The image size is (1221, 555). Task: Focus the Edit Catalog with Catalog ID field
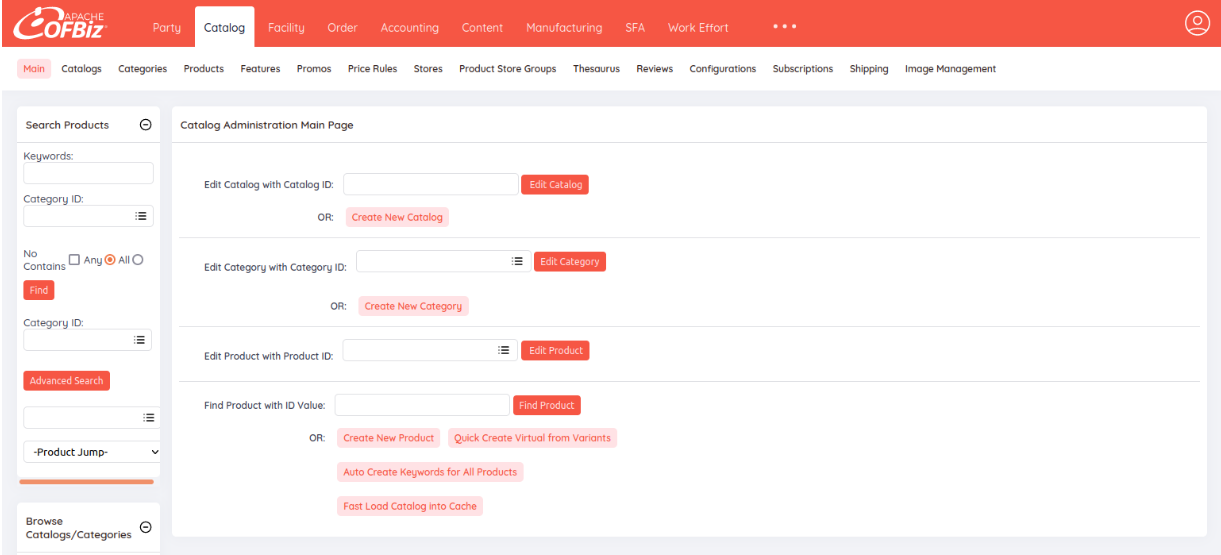click(431, 184)
